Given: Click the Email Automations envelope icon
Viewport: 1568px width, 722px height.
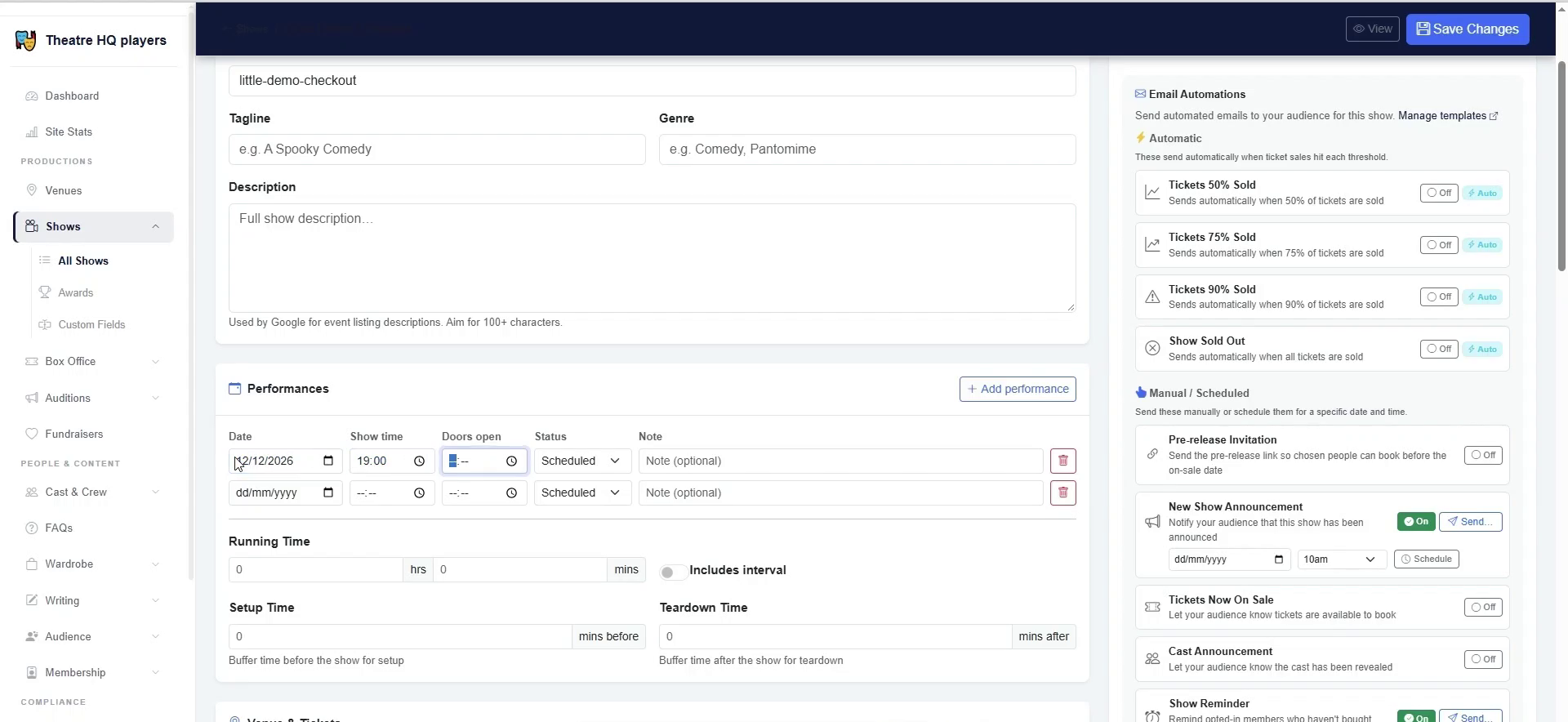Looking at the screenshot, I should point(1140,94).
